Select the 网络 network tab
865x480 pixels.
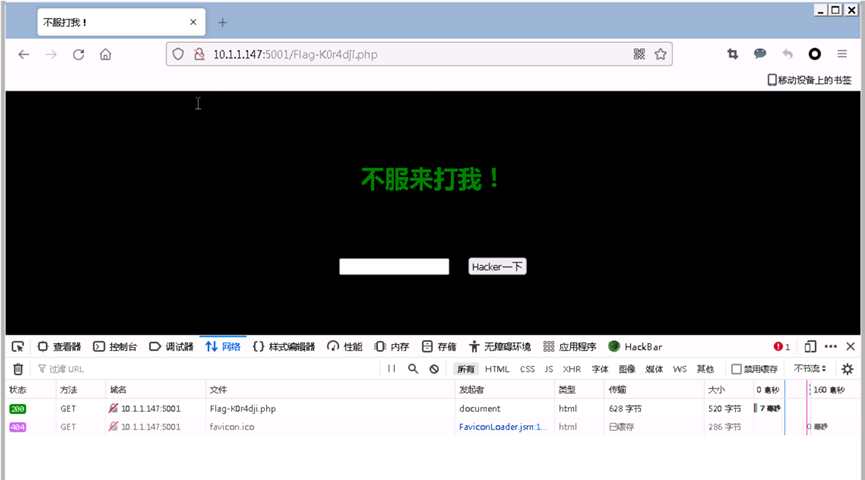223,346
